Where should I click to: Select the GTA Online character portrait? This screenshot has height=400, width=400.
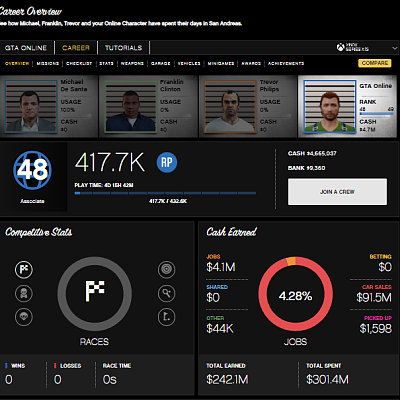[330, 106]
